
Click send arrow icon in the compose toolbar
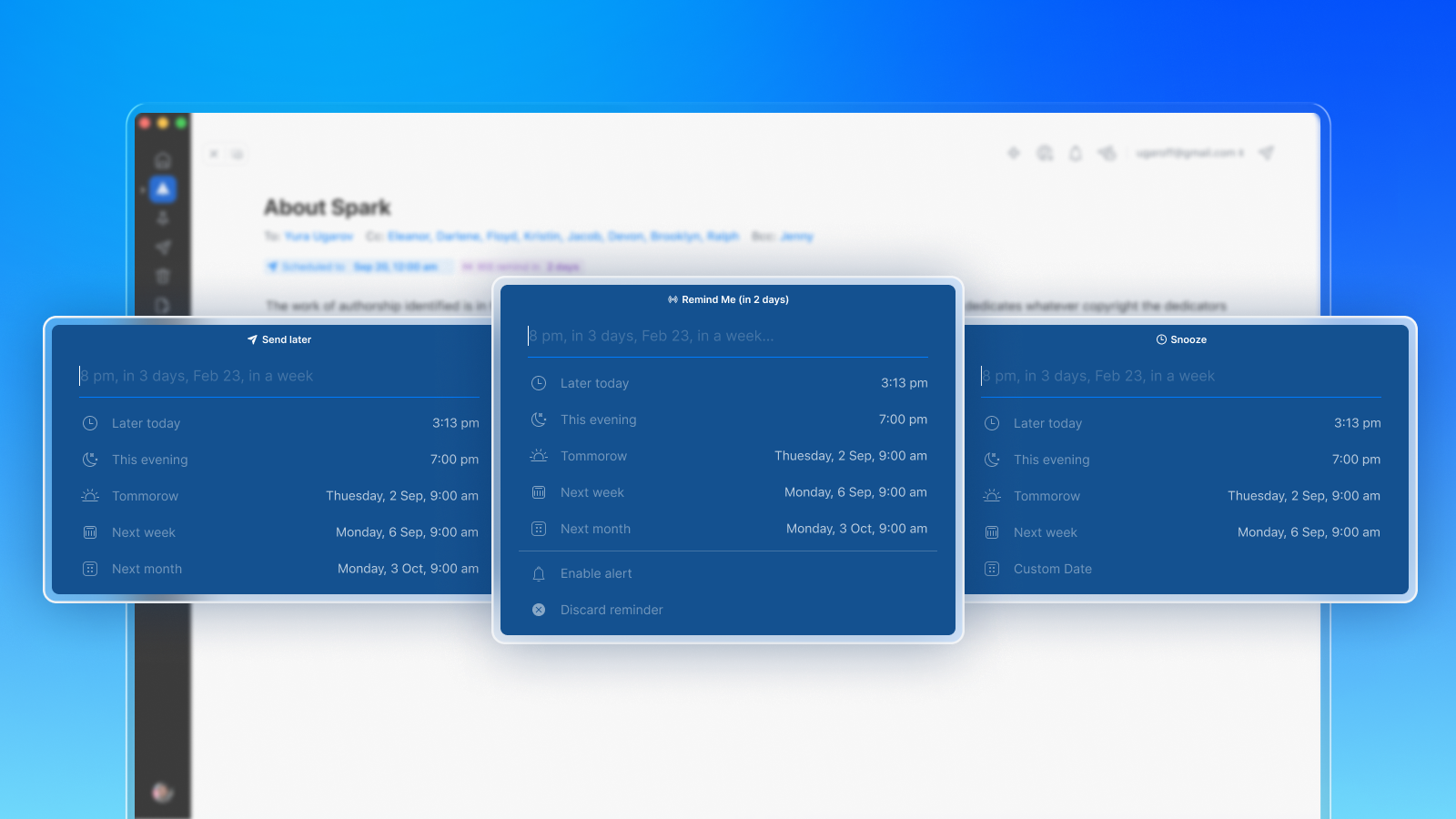click(1266, 153)
